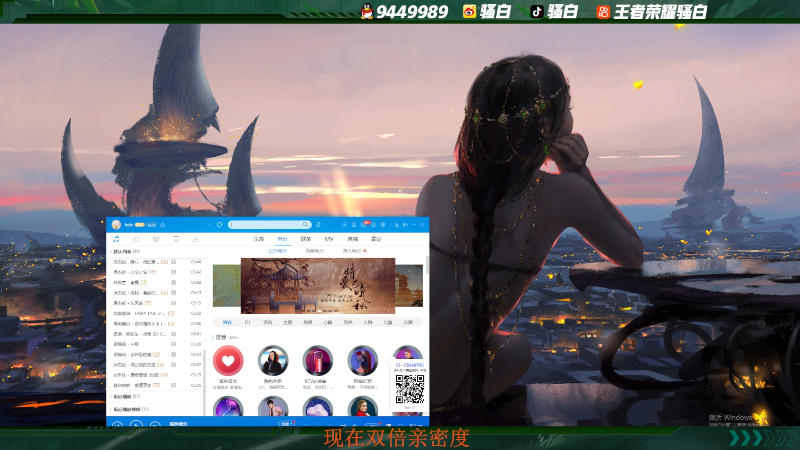Viewport: 800px width, 450px height.
Task: Select the 高潮电台 sub-tab
Action: click(315, 251)
